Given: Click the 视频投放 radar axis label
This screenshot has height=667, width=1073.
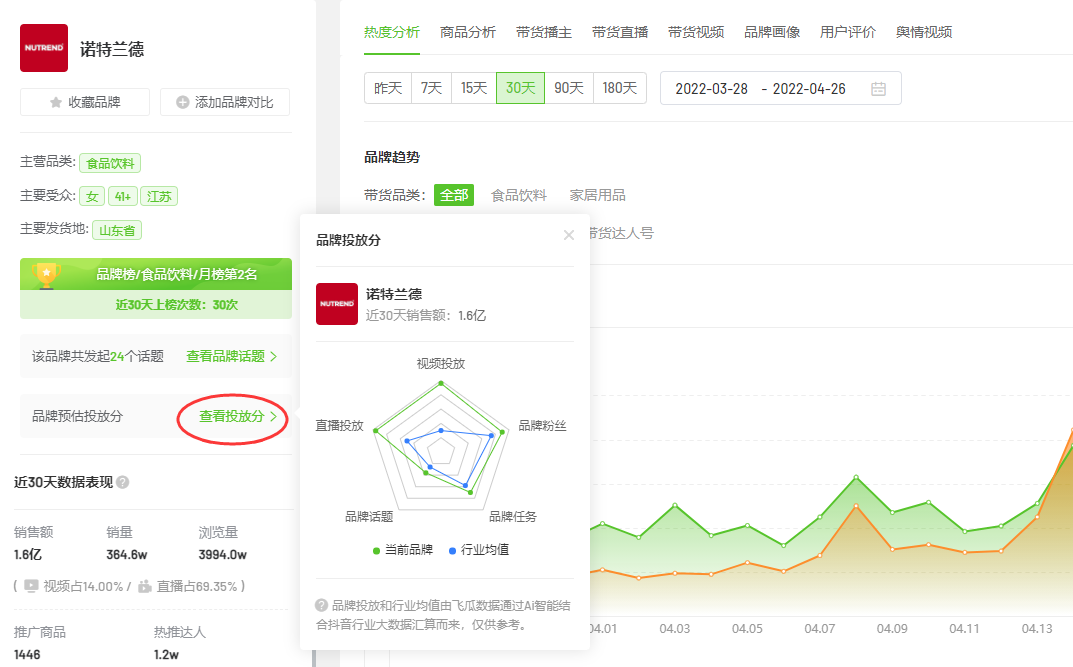Looking at the screenshot, I should pyautogui.click(x=441, y=363).
